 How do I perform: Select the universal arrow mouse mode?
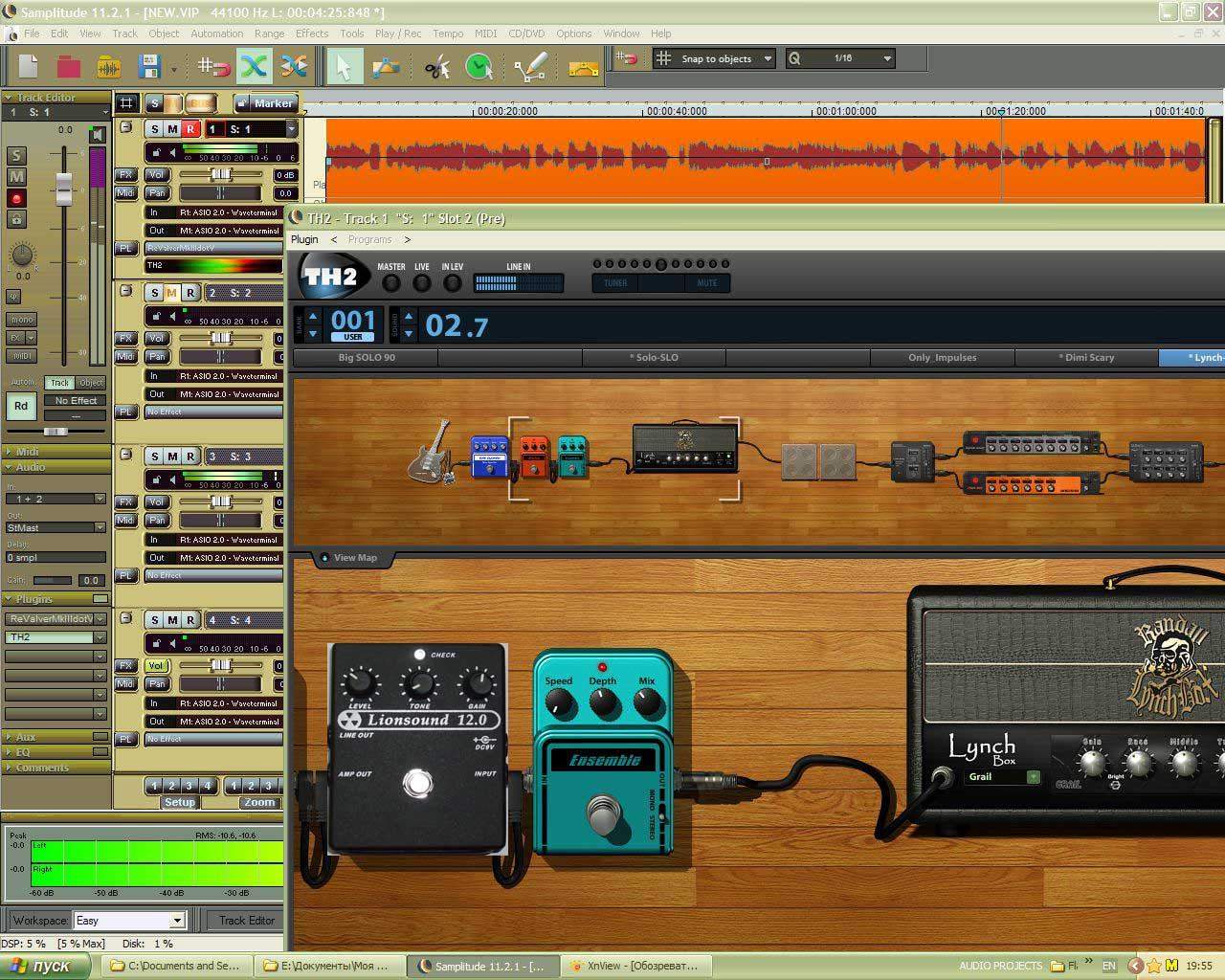coord(345,66)
